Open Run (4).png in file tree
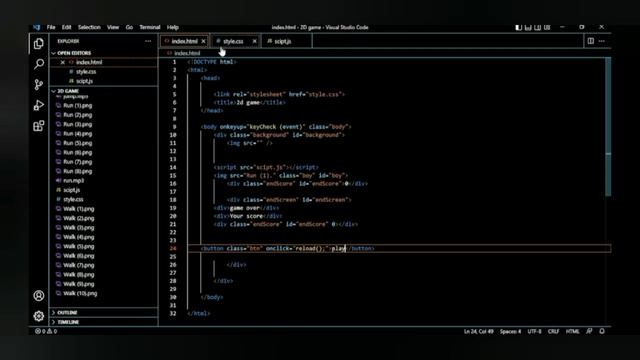The image size is (640, 360). 78,133
